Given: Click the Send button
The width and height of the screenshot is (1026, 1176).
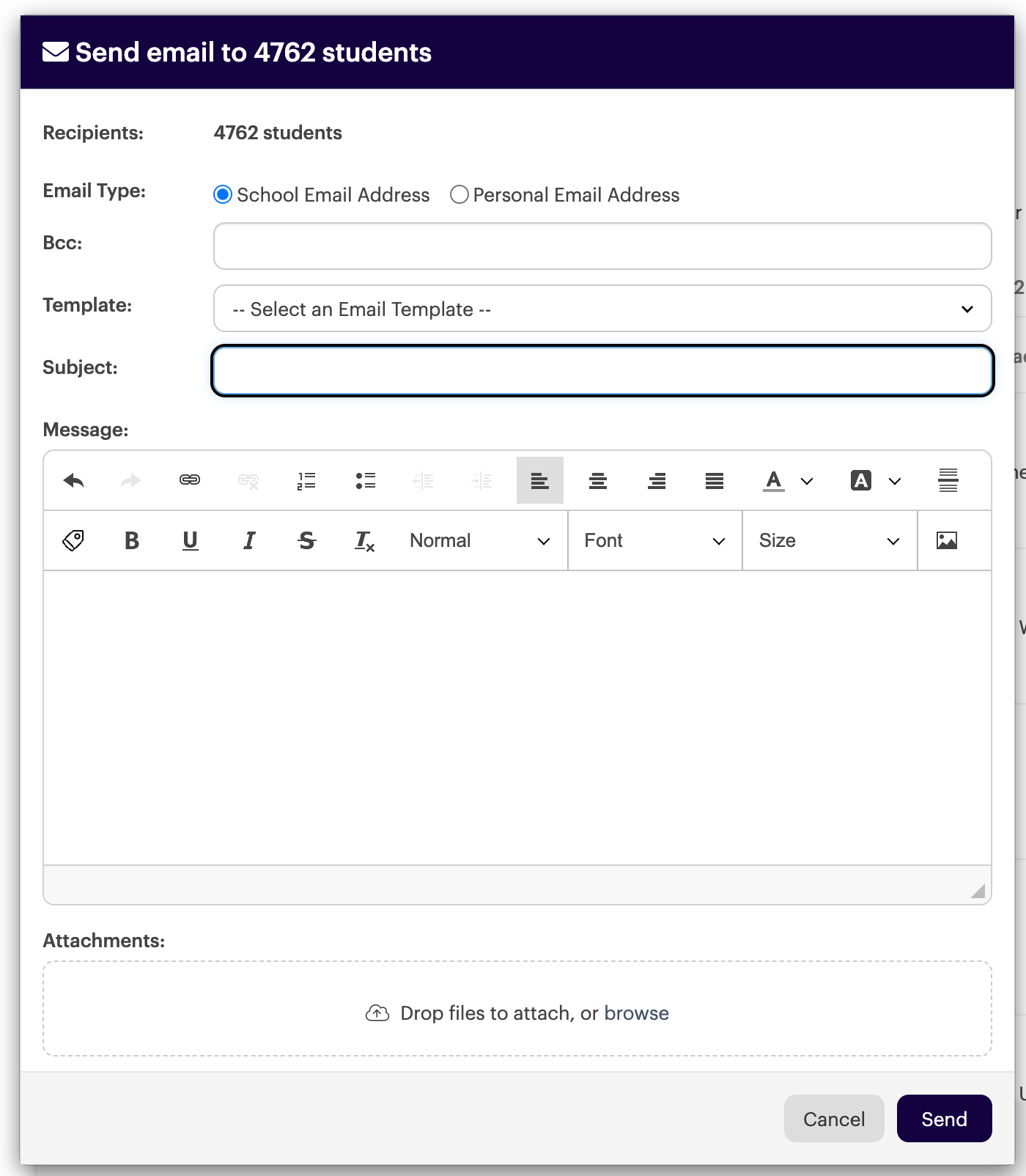Looking at the screenshot, I should click(945, 1119).
